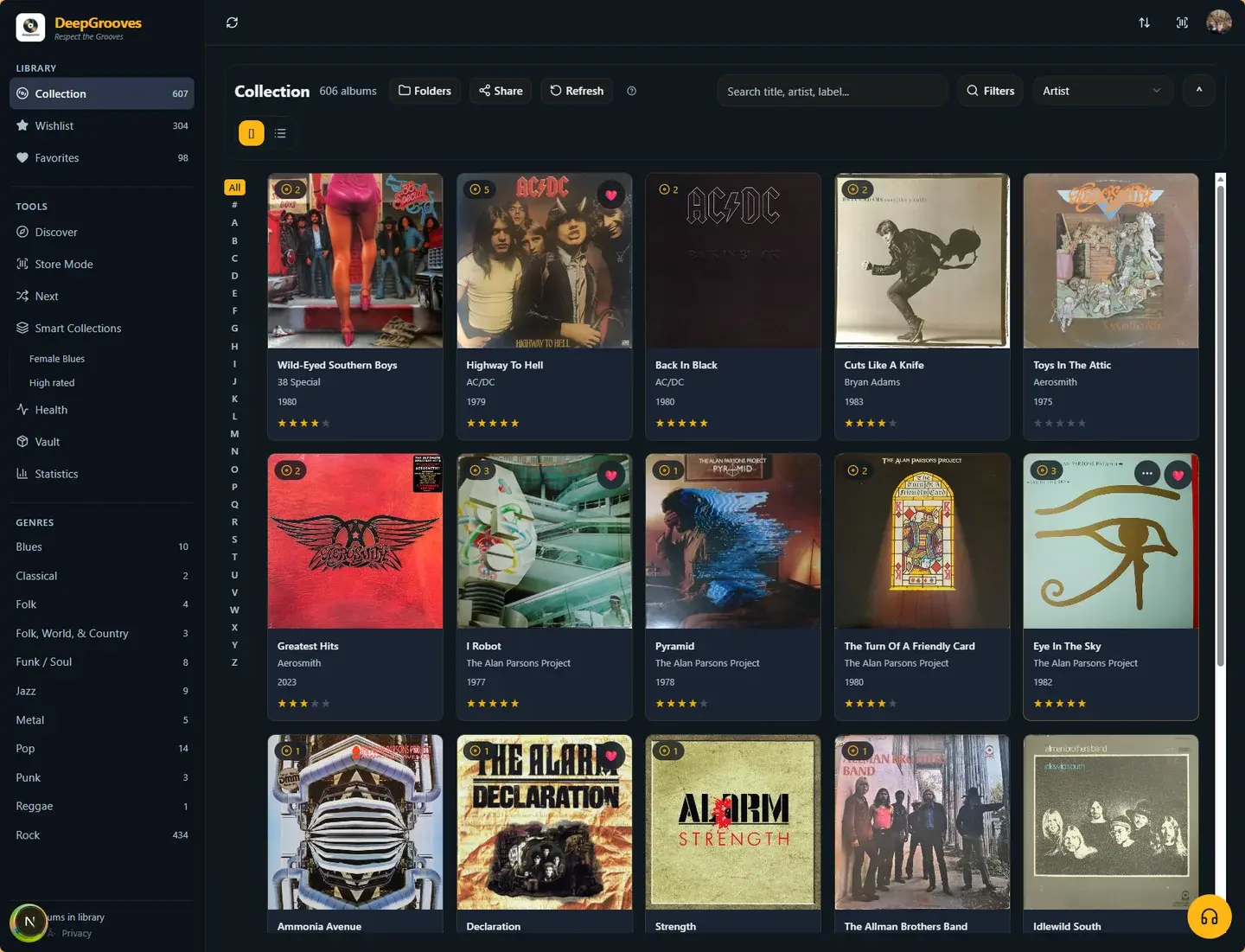Toggle favorite heart on I Robot
Screen dimensions: 1245x952
(x=611, y=475)
